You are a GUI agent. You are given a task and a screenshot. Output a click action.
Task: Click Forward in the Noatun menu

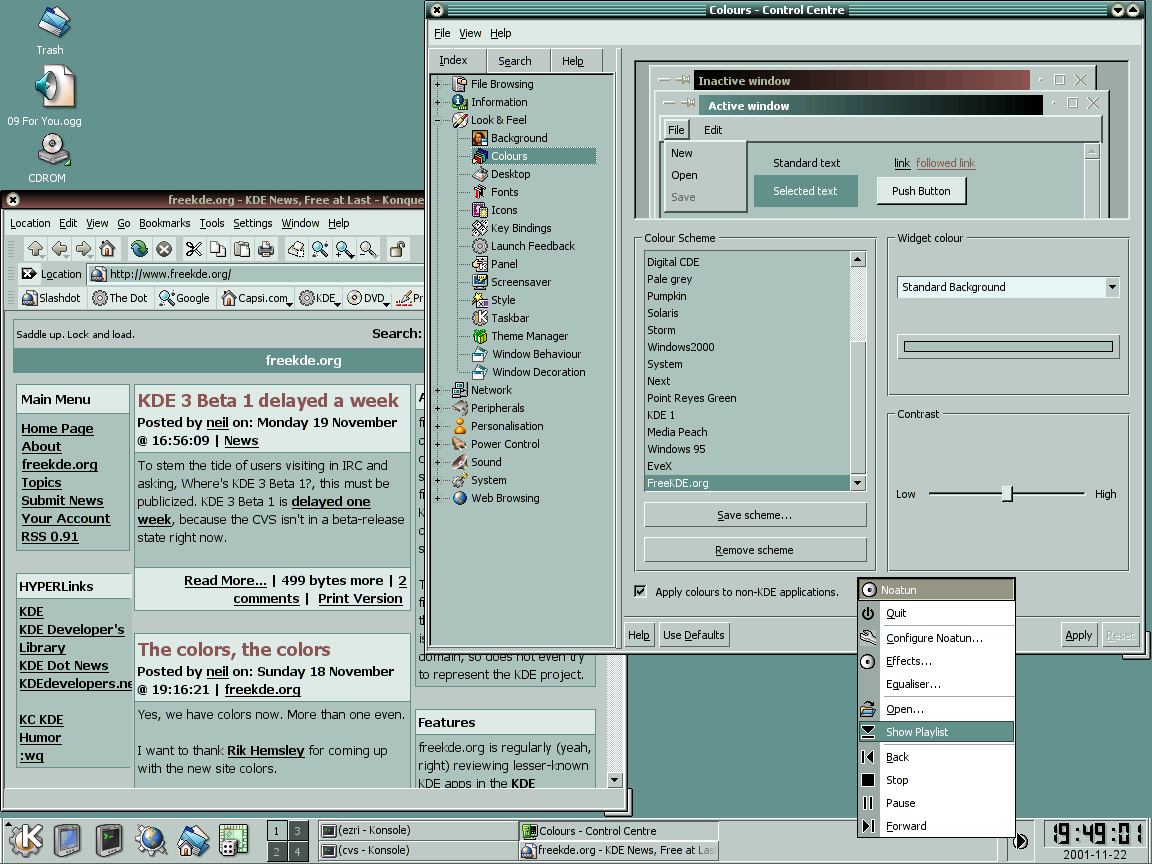click(x=936, y=826)
